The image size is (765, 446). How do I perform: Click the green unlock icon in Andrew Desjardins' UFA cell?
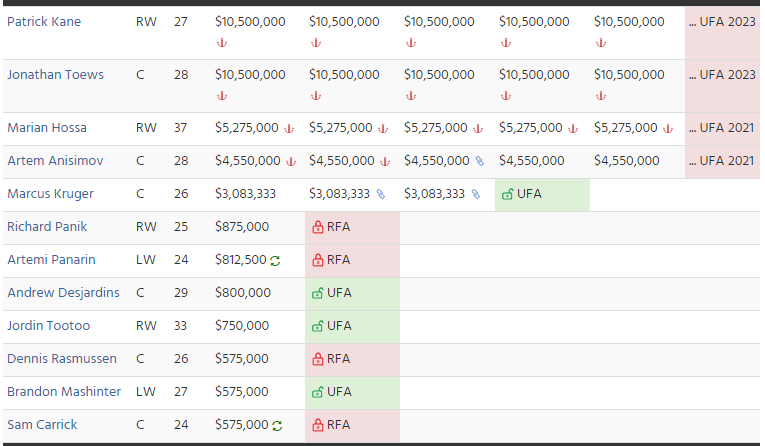tap(318, 293)
